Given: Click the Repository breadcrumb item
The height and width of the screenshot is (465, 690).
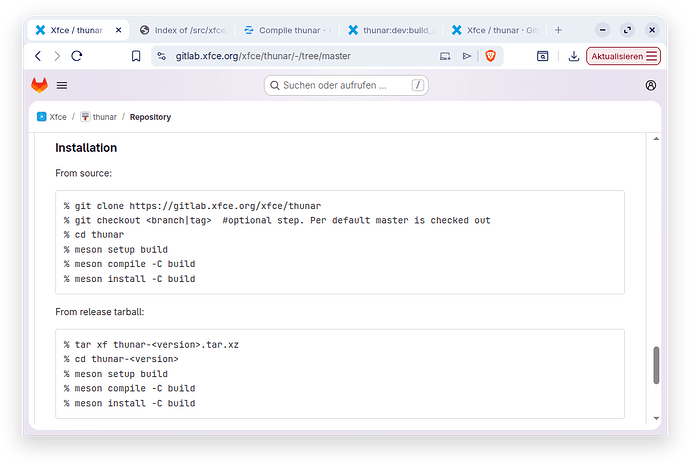Looking at the screenshot, I should tap(150, 117).
